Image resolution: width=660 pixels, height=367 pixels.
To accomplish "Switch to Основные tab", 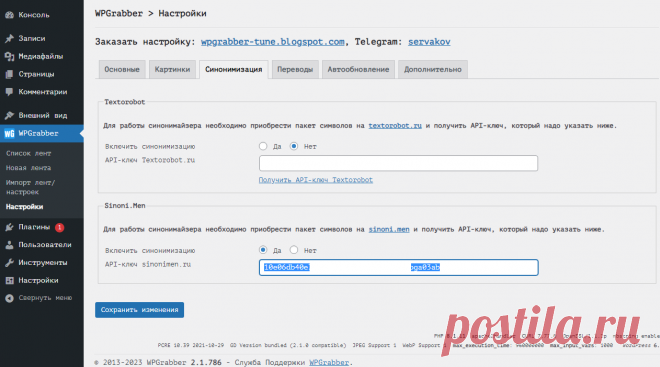I will 122,69.
